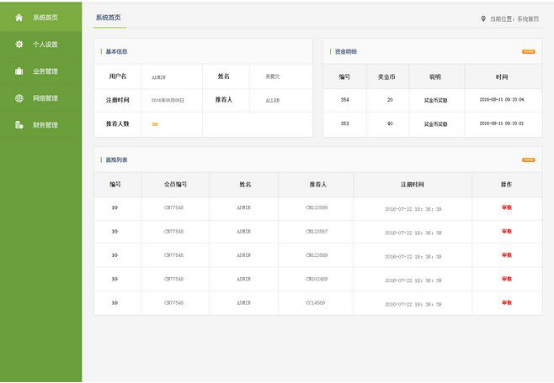Select the 系统首页 tab at the top
This screenshot has height=383, width=554.
(x=108, y=18)
